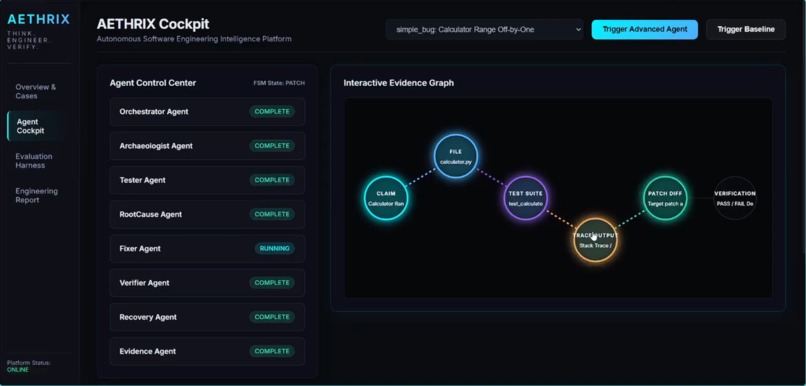
Task: Select the Verifier Agent row
Action: click(207, 283)
